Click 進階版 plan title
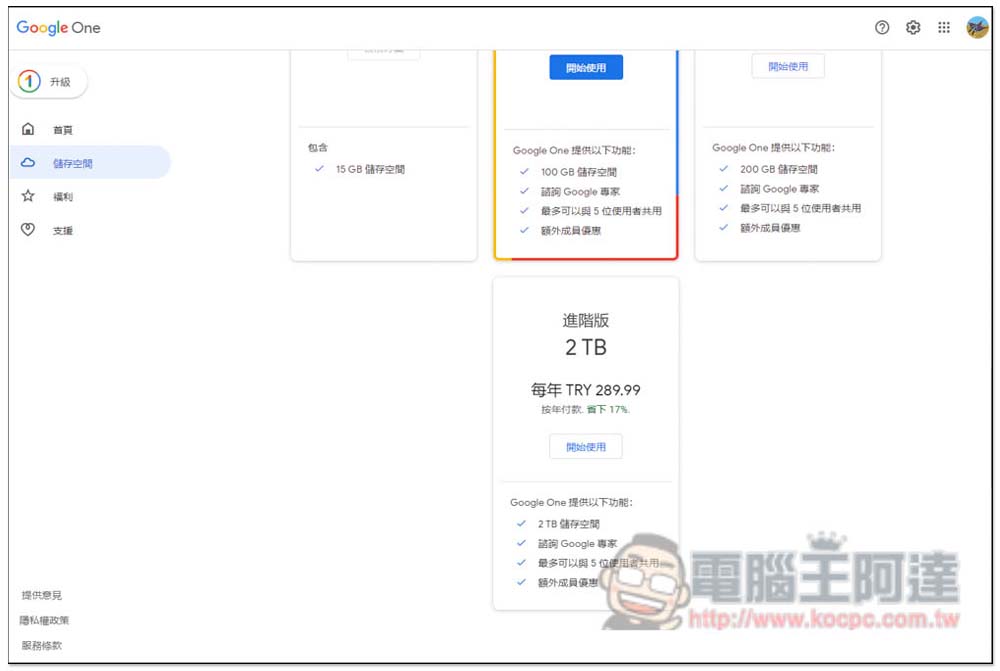The height and width of the screenshot is (671, 1000). 585,320
